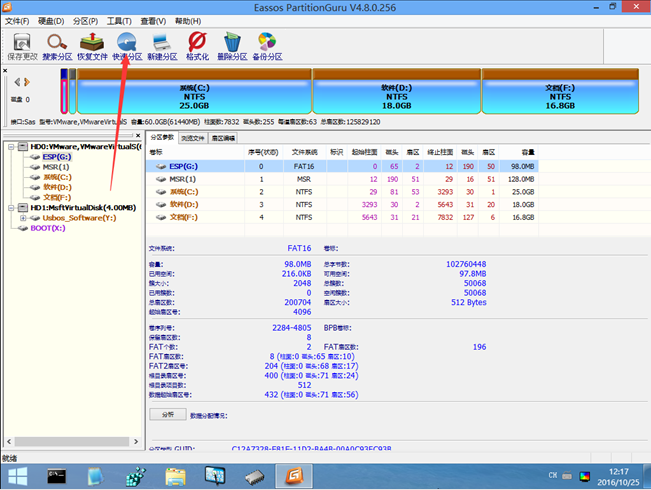Close the tree panel with the X button
The width and height of the screenshot is (651, 490).
pos(138,135)
